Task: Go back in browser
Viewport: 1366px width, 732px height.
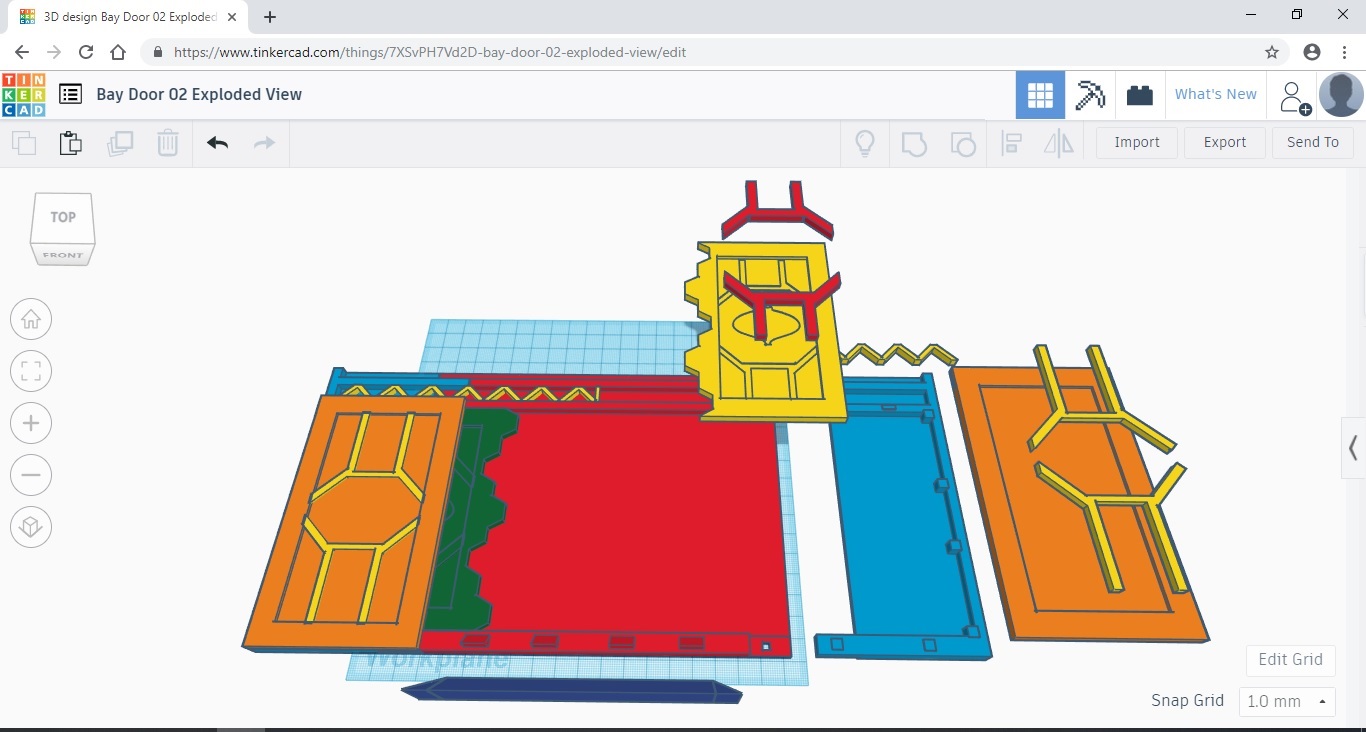Action: [22, 52]
